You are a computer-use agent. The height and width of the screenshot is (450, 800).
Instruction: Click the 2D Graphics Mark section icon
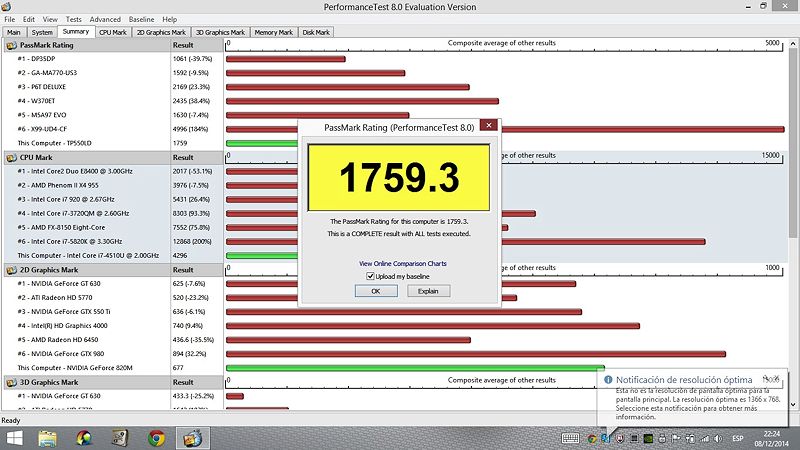[11, 270]
